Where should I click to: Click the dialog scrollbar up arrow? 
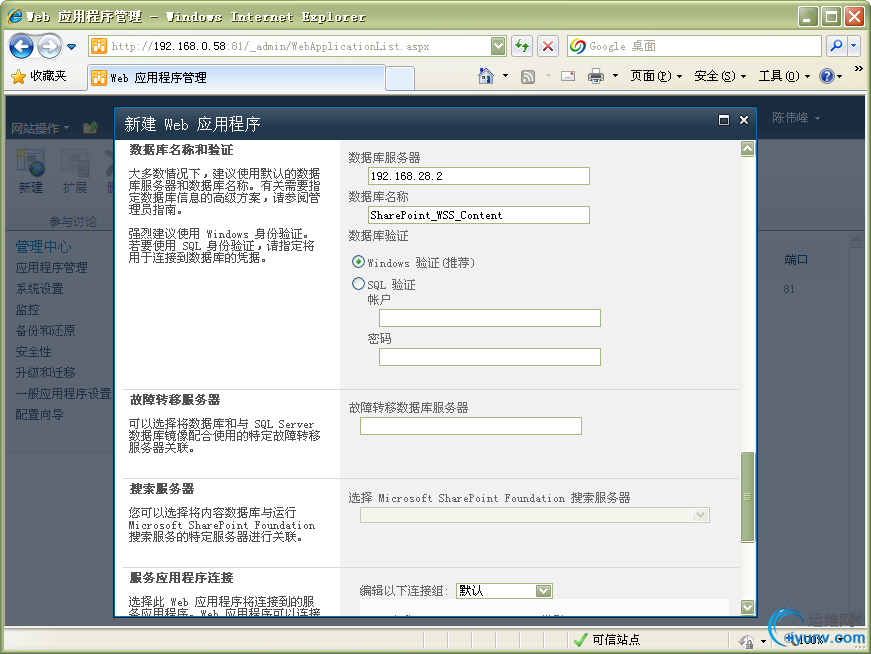click(x=748, y=149)
